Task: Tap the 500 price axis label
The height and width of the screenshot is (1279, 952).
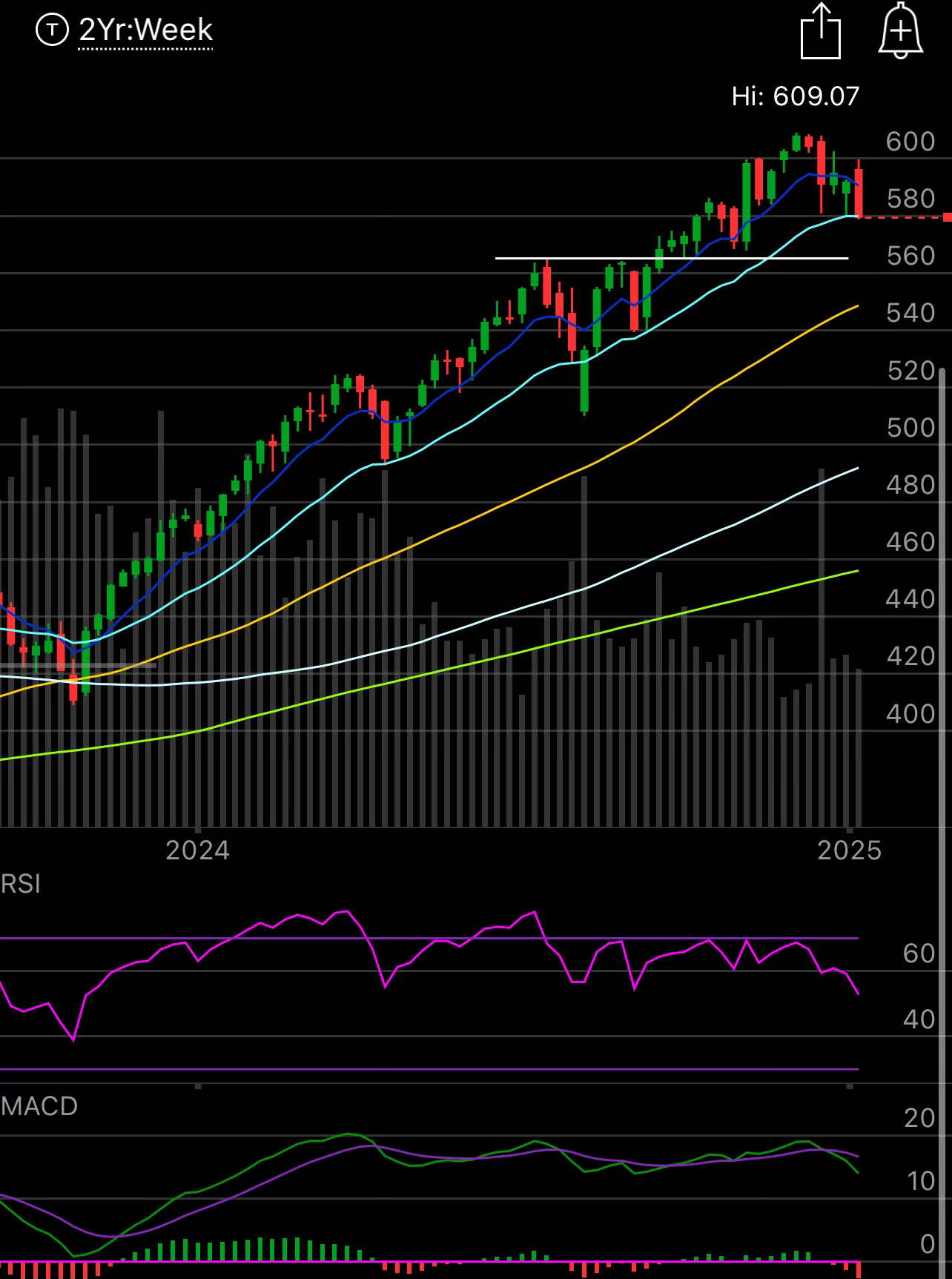Action: point(910,428)
